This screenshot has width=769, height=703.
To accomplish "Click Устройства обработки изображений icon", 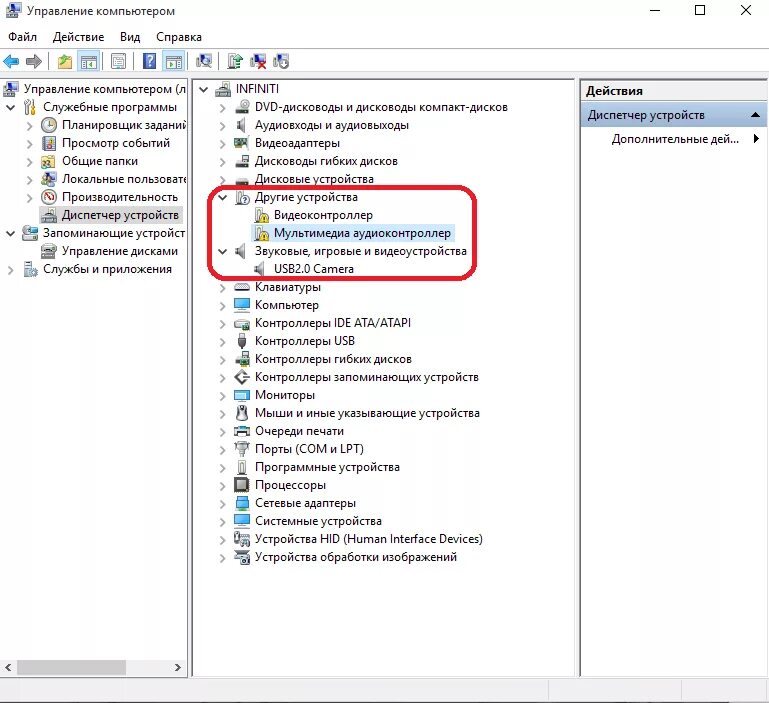I will (x=241, y=557).
